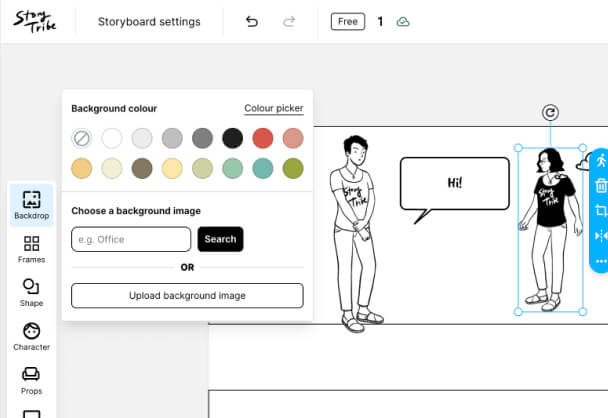Open the Colour picker link
The width and height of the screenshot is (608, 418).
(274, 108)
